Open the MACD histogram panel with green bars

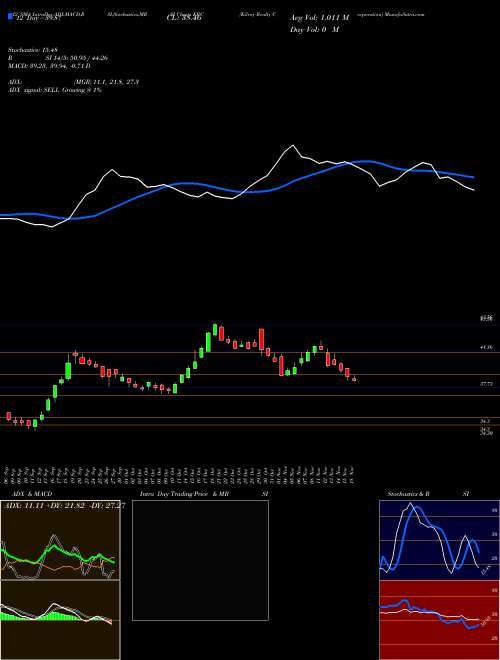60,620
